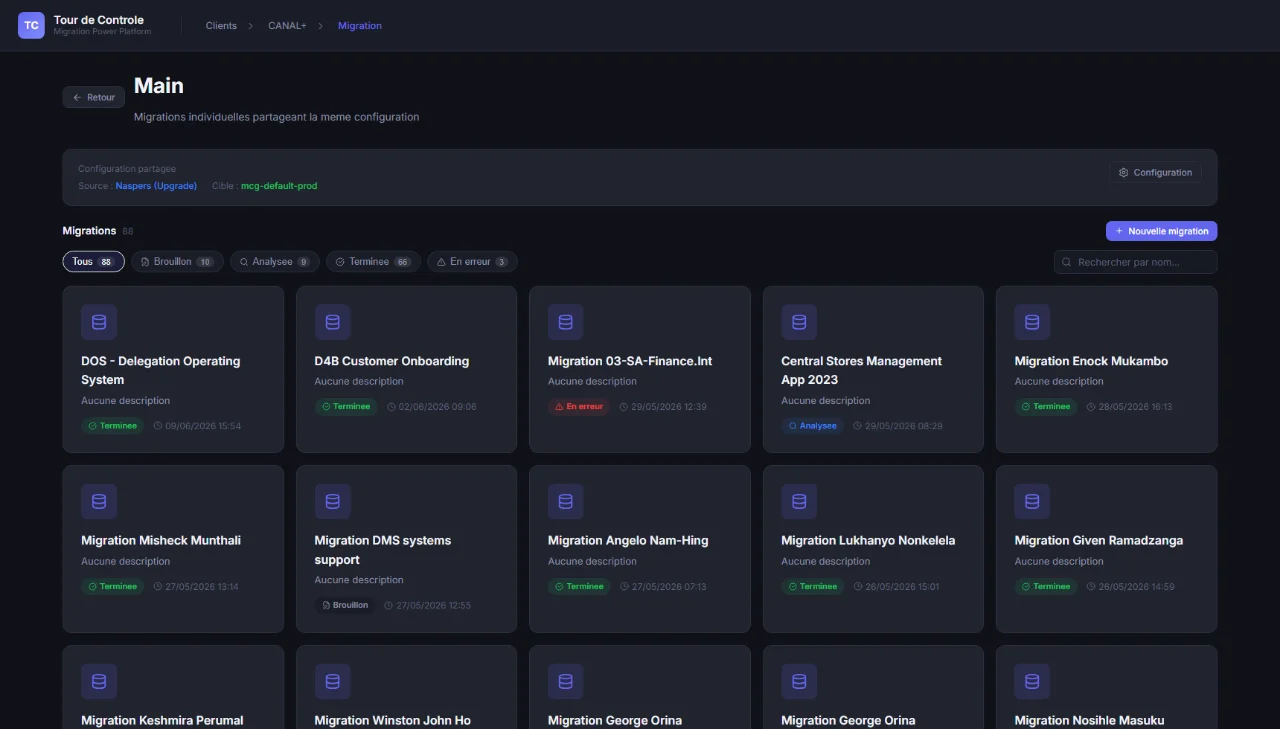The width and height of the screenshot is (1280, 729).
Task: Click Analysee badge on Central Stores card
Action: pos(813,426)
